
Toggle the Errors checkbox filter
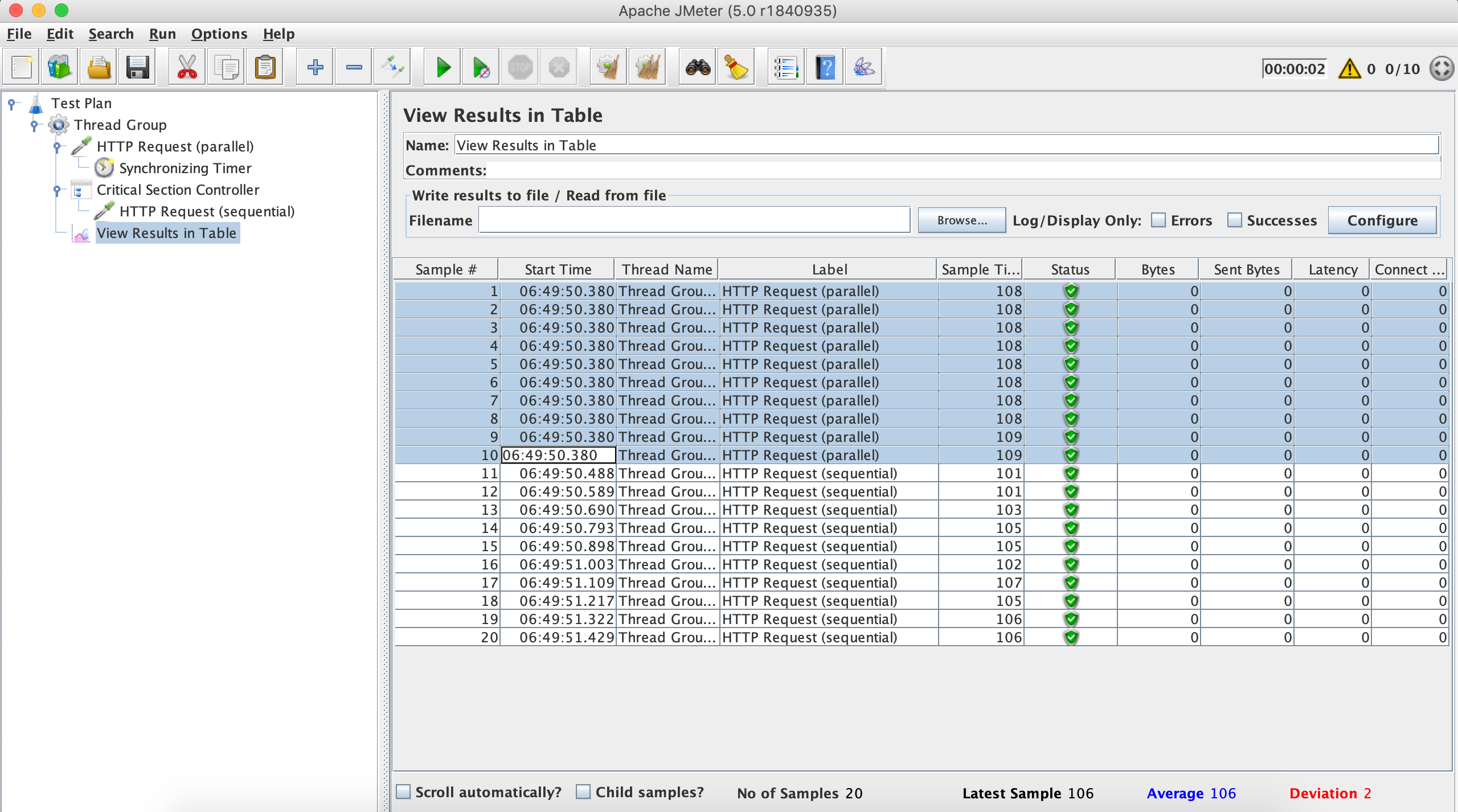1159,220
